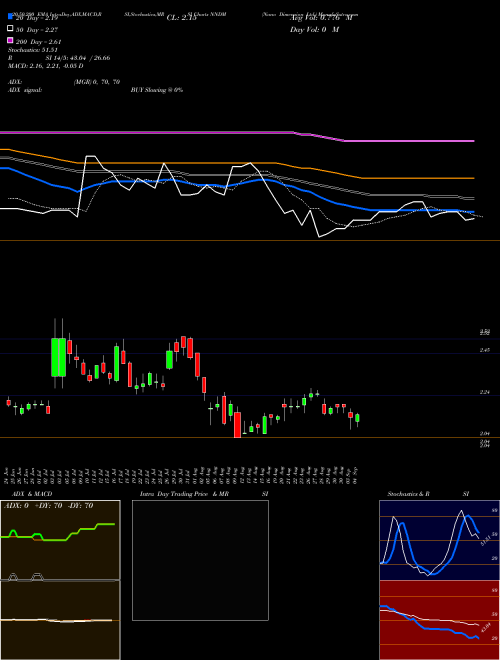Open the red RSI chart panel
The width and height of the screenshot is (500, 660).
click(x=439, y=620)
